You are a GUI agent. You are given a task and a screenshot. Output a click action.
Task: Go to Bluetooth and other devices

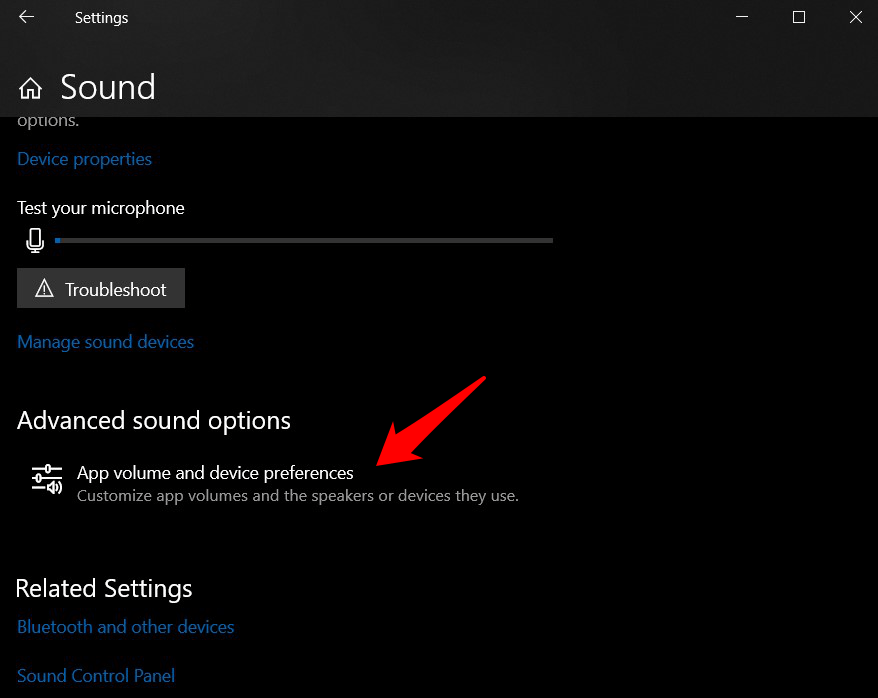click(x=126, y=627)
